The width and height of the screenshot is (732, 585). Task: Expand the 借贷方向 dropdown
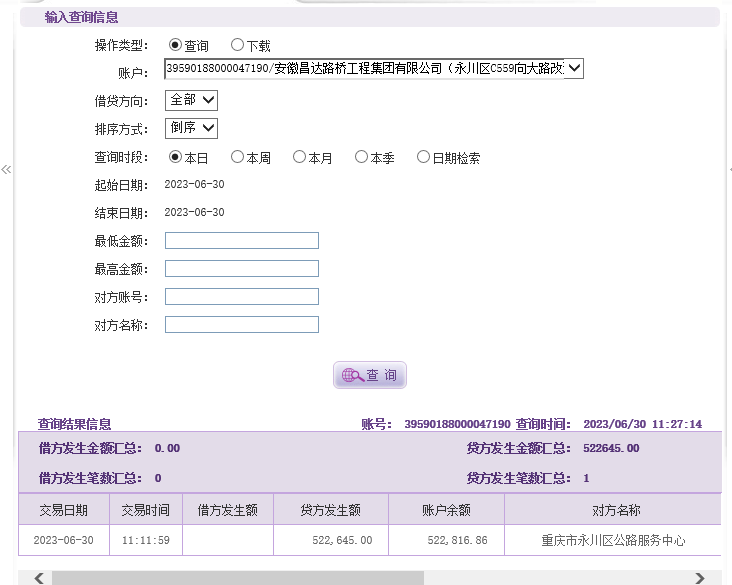(191, 100)
